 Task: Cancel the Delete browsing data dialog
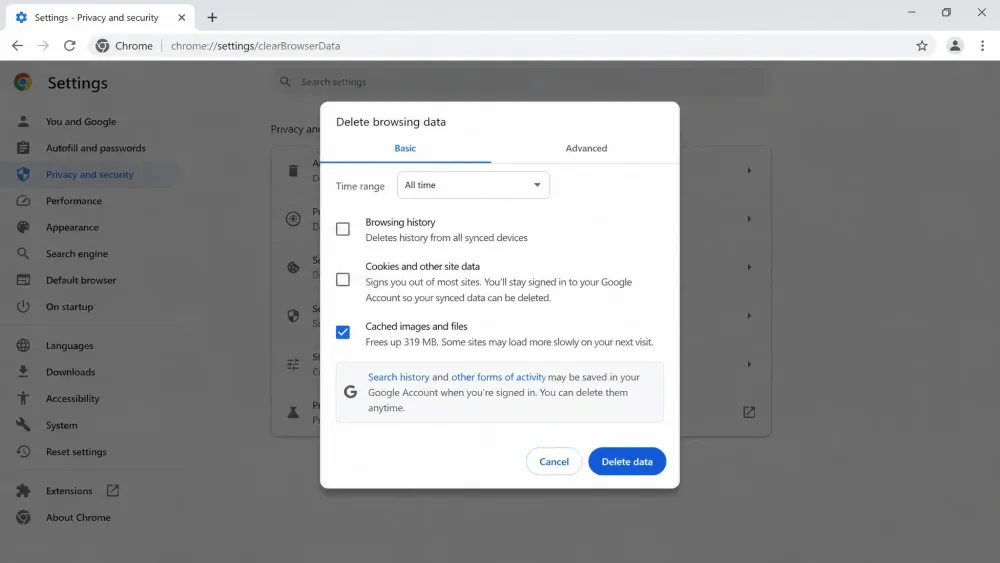pyautogui.click(x=554, y=462)
